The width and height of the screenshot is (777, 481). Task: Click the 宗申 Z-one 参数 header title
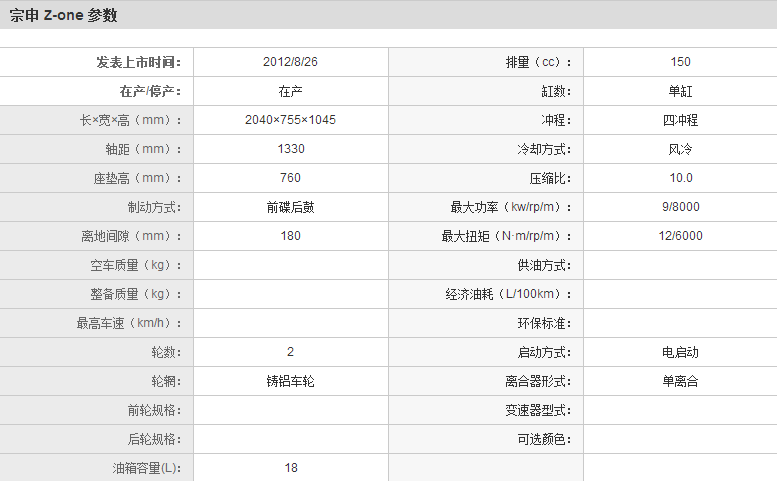[63, 15]
